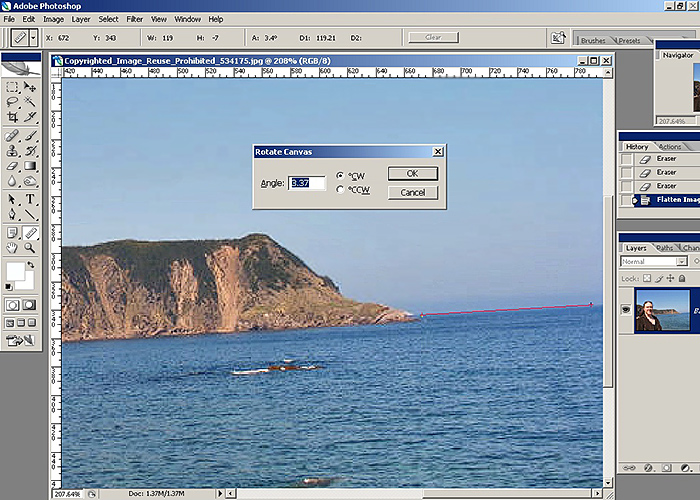This screenshot has height=500, width=700.
Task: Create new adjustment layer icon
Action: [686, 468]
